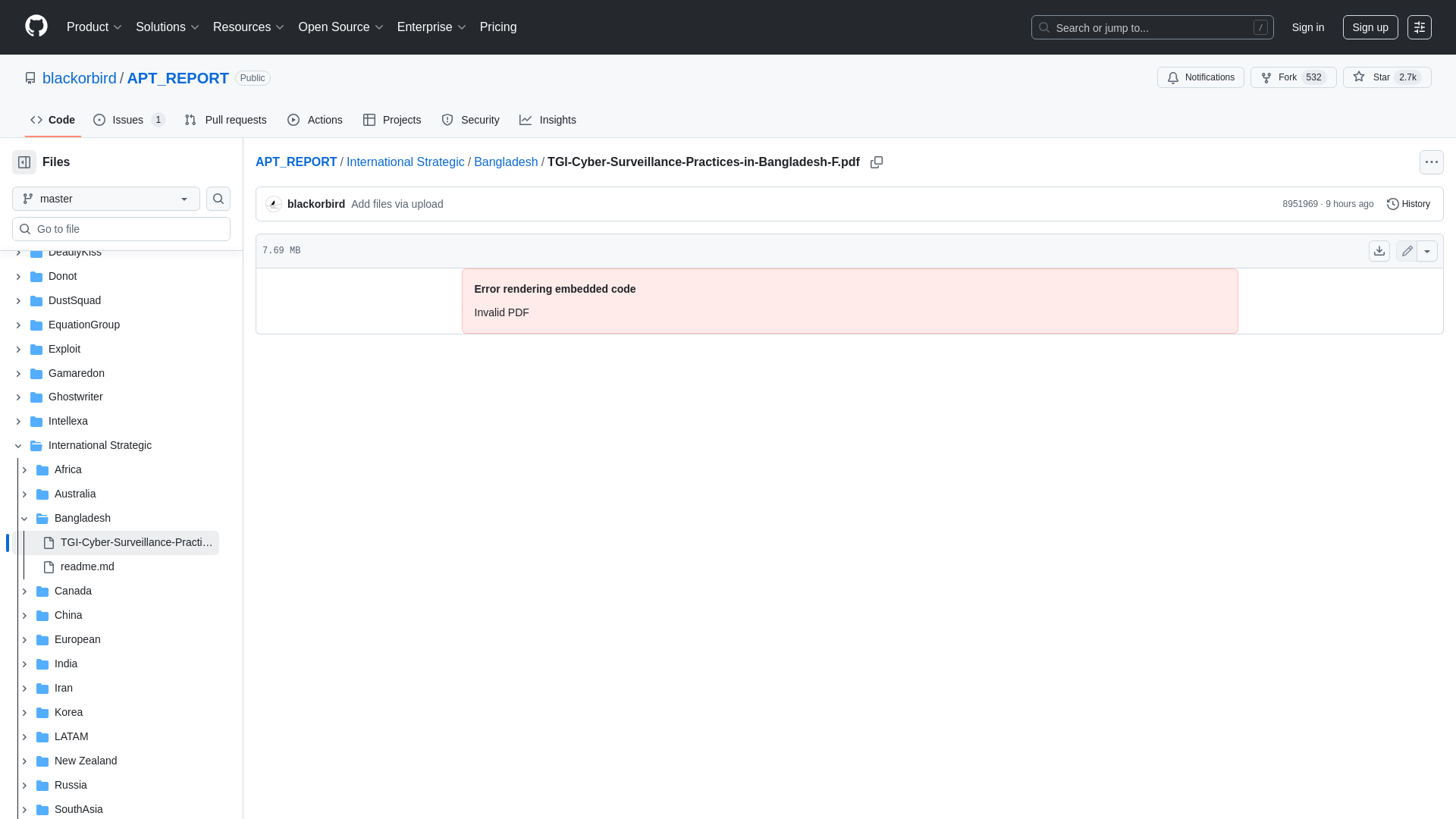This screenshot has height=819, width=1456.
Task: Expand the Solutions menu
Action: click(x=168, y=27)
